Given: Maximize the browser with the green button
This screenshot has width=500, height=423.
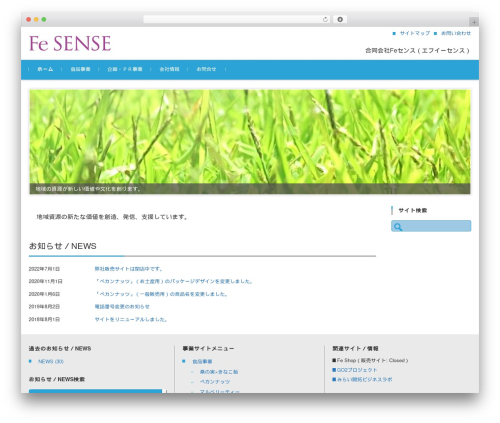Looking at the screenshot, I should point(44,19).
